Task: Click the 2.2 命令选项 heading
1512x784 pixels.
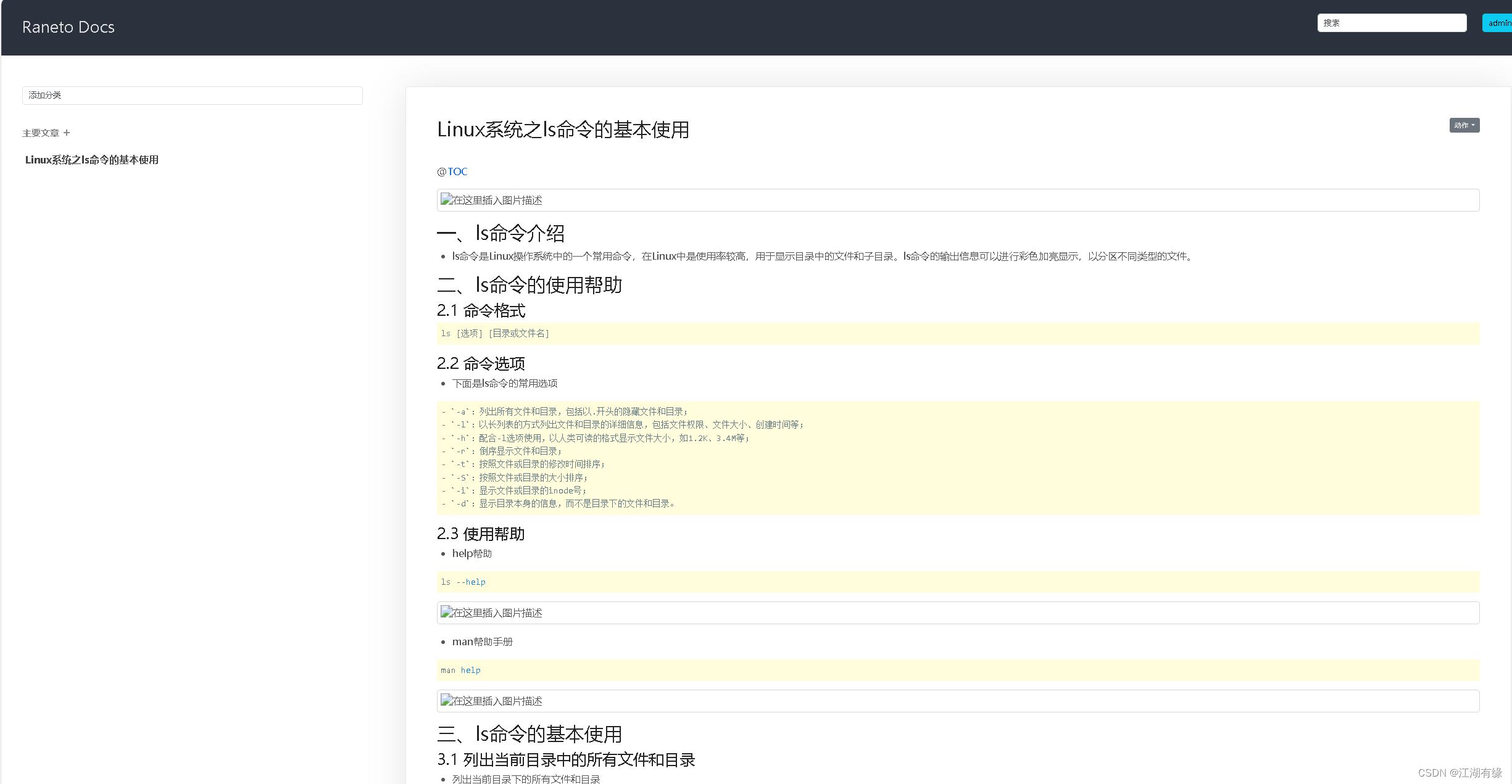Action: [481, 363]
